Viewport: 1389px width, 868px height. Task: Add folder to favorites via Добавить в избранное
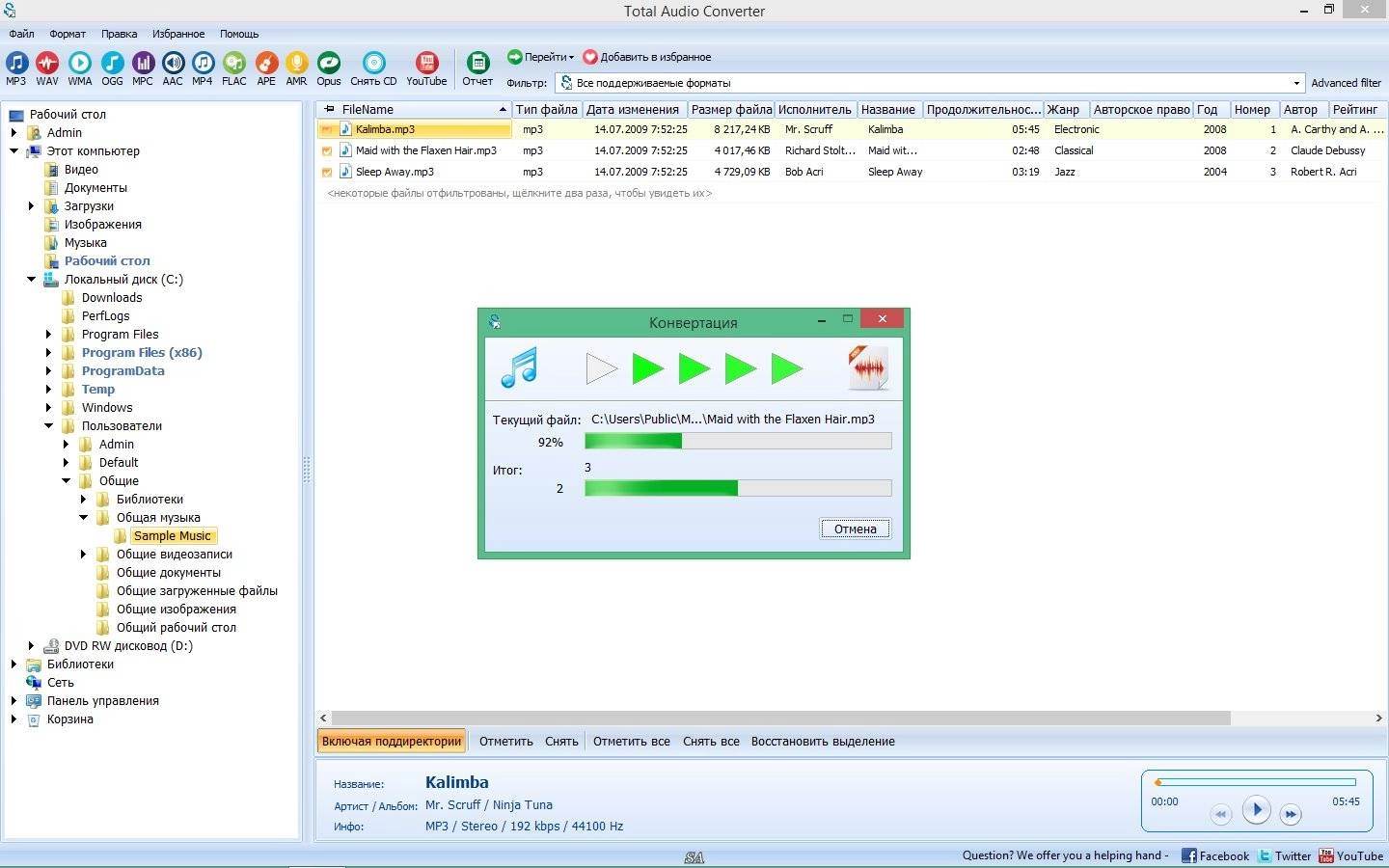pyautogui.click(x=647, y=57)
